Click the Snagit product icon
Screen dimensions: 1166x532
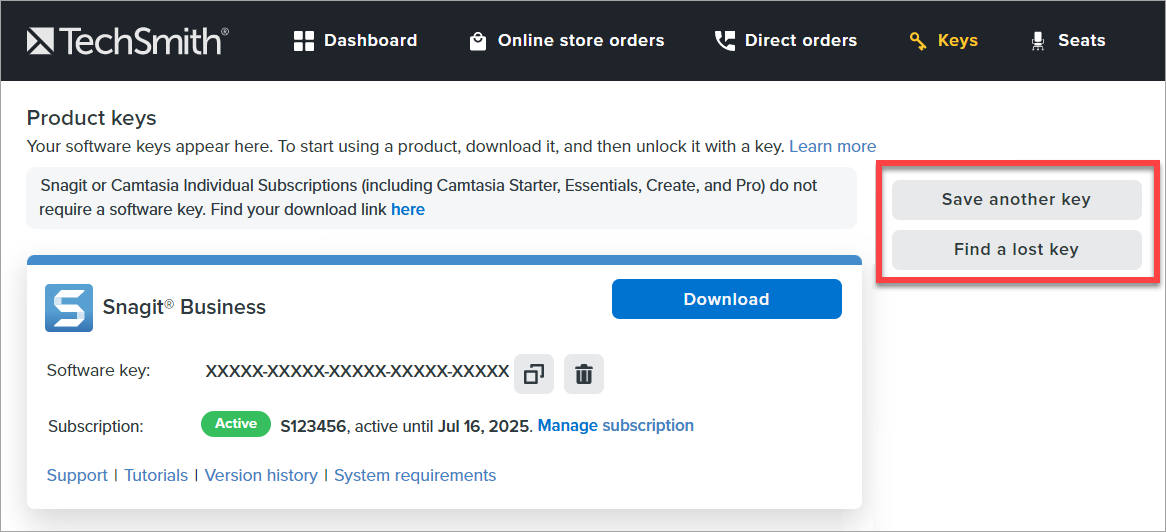click(69, 307)
